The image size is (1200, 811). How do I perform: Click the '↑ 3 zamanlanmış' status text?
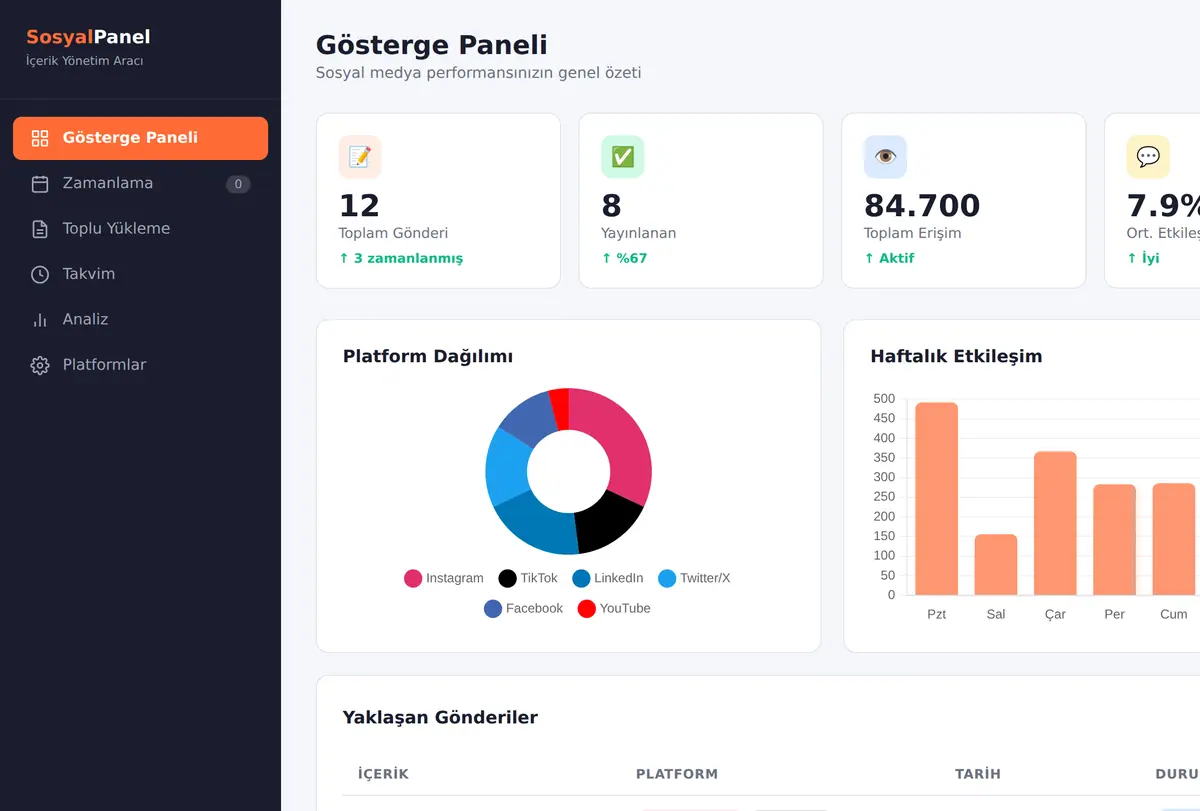[401, 258]
